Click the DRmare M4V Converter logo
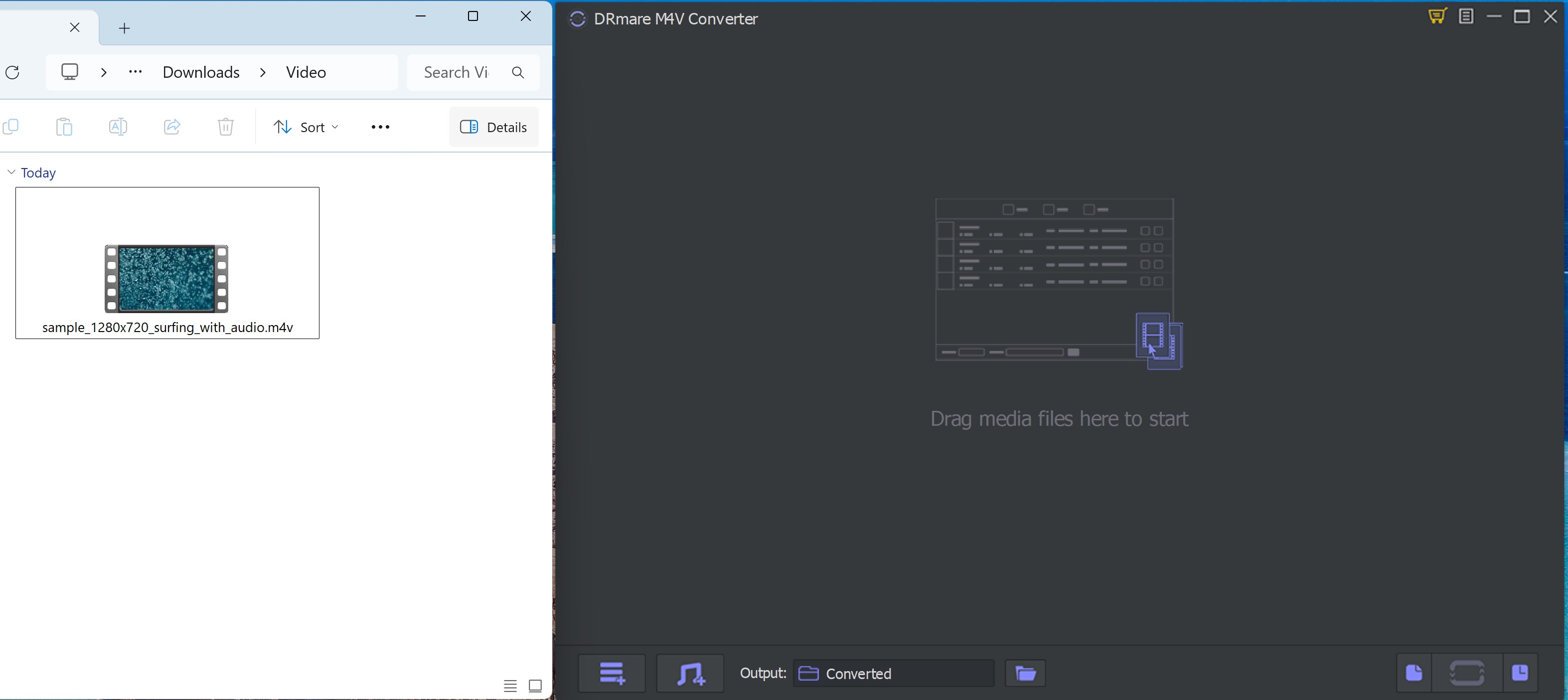 tap(578, 19)
